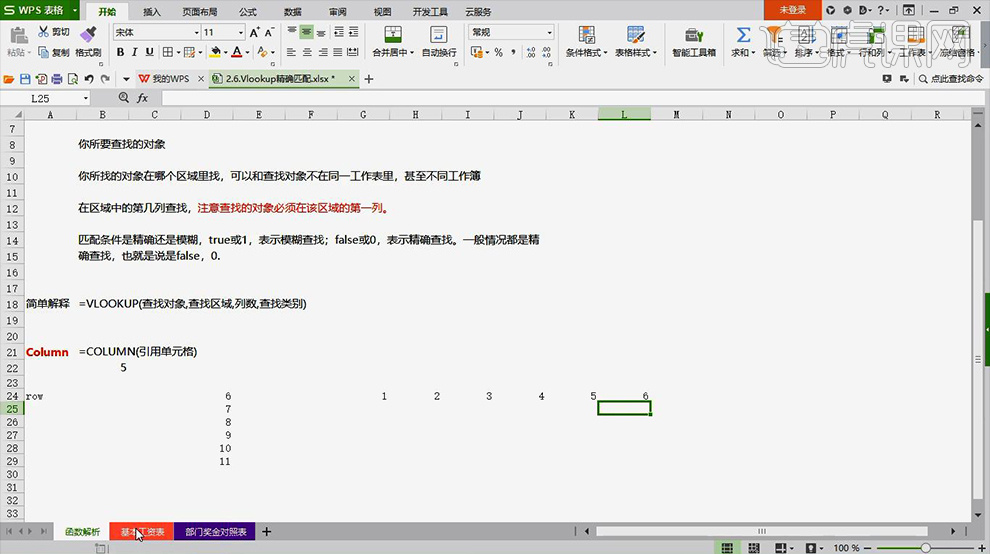Click the increase indent icon
The height and width of the screenshot is (554, 990).
354,32
